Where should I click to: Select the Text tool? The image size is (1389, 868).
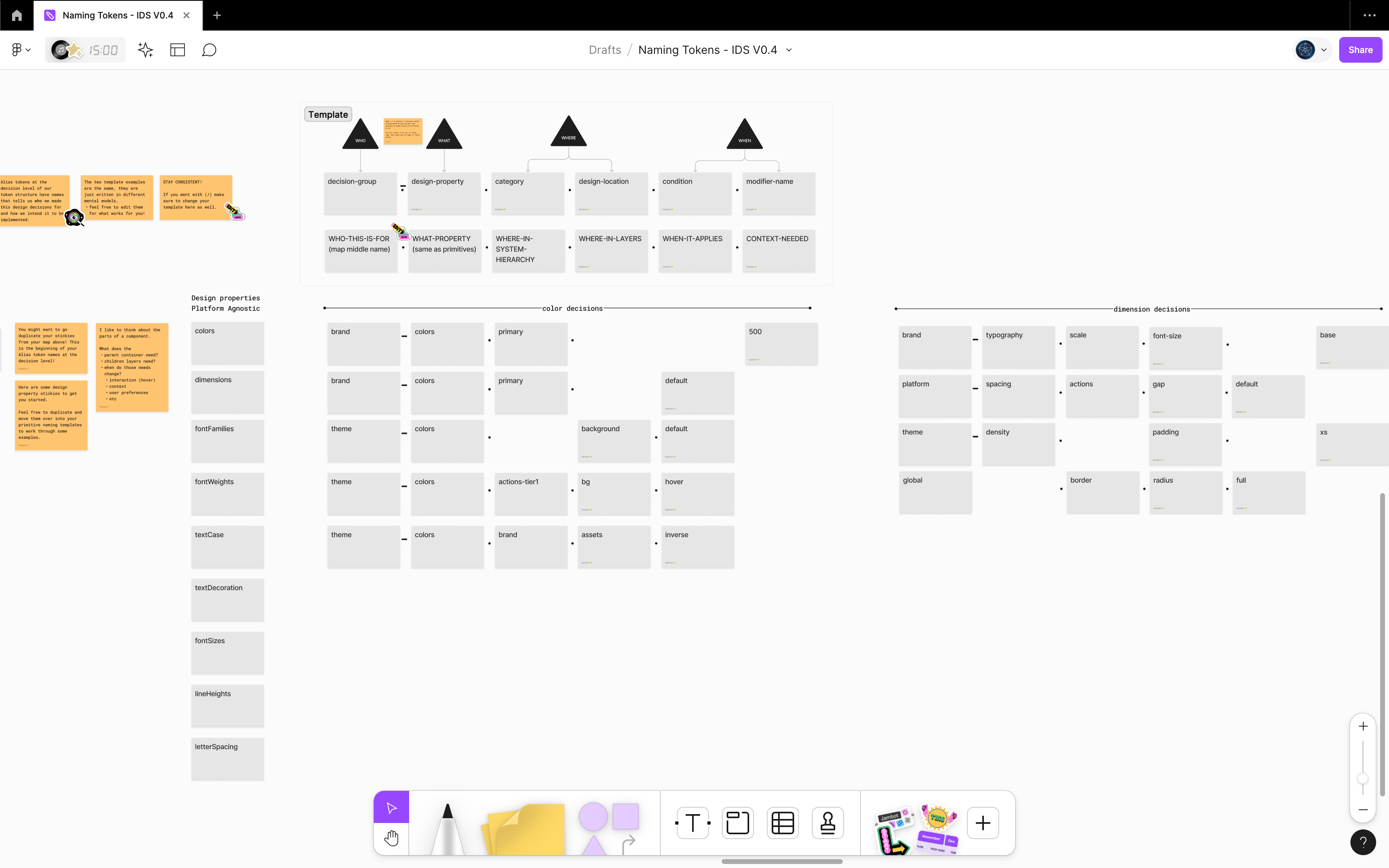tap(693, 823)
